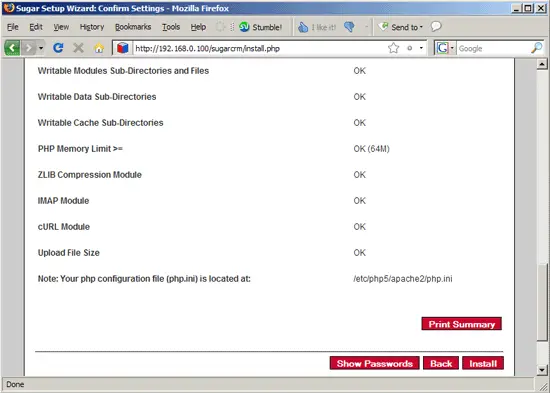Open the View menu
Screen dimensions: 550x393
click(x=61, y=27)
